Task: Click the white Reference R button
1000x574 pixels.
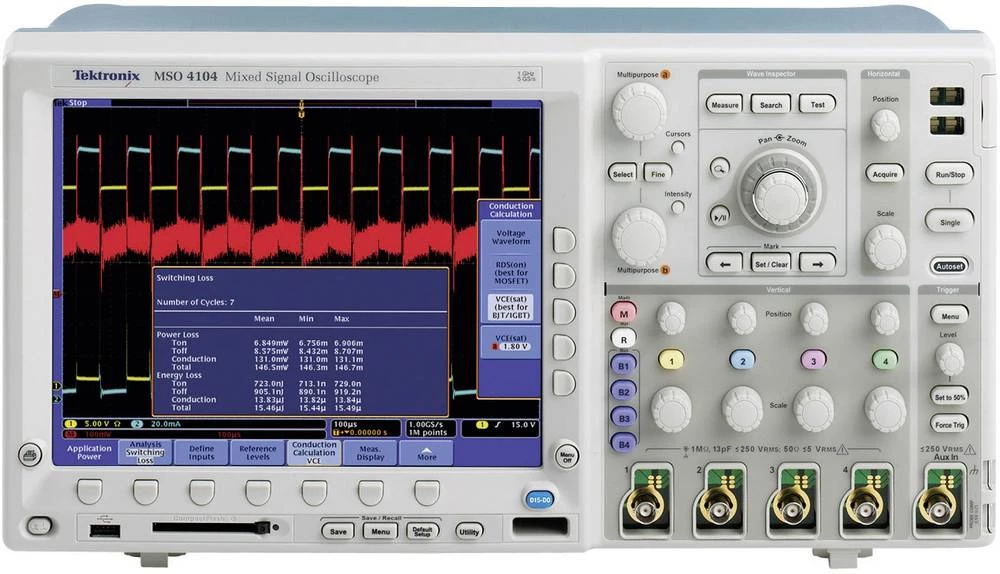Action: click(x=624, y=339)
